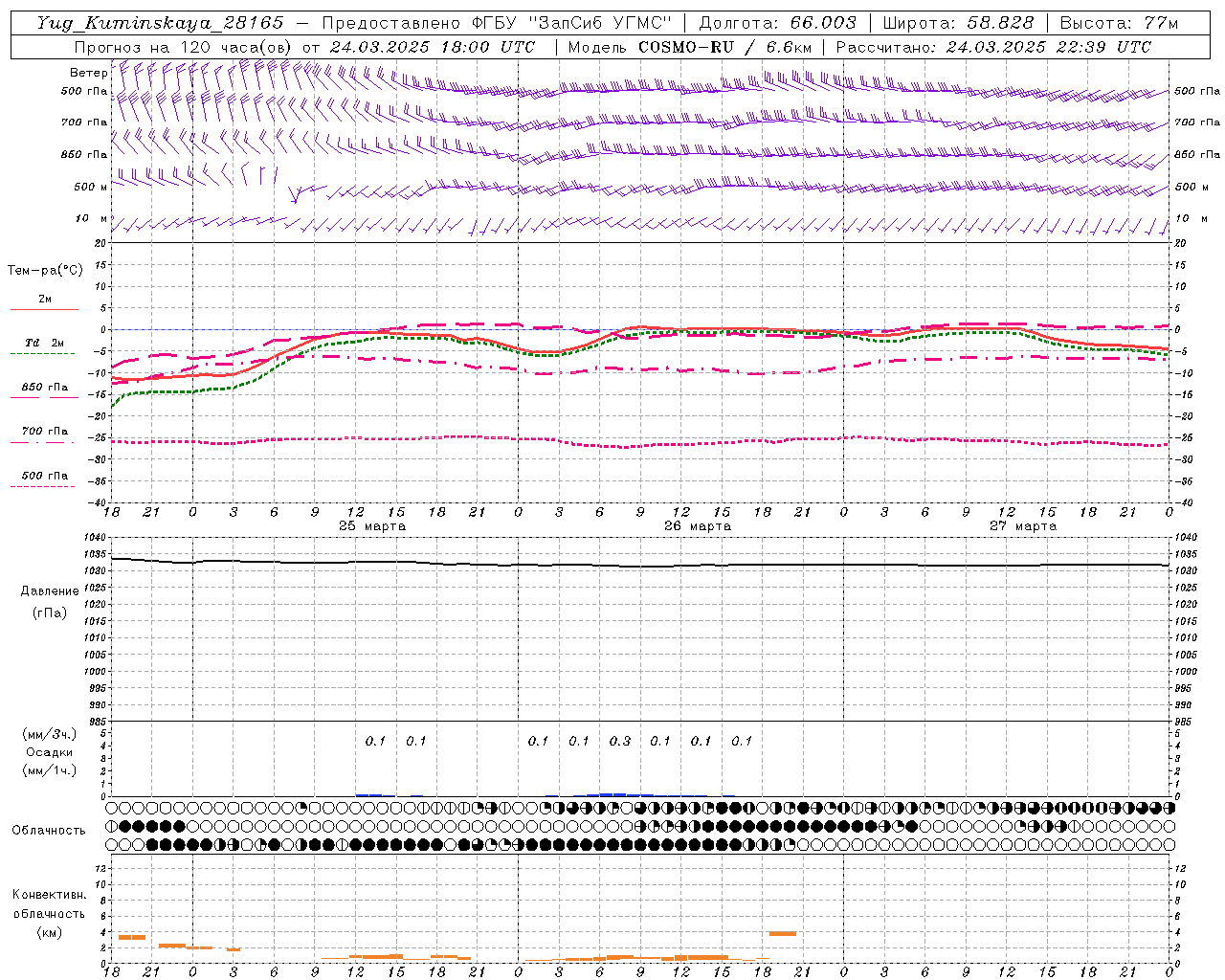Viewport: 1225px width, 980px height.
Task: Click the 0.3 precipitation value
Action: 620,741
